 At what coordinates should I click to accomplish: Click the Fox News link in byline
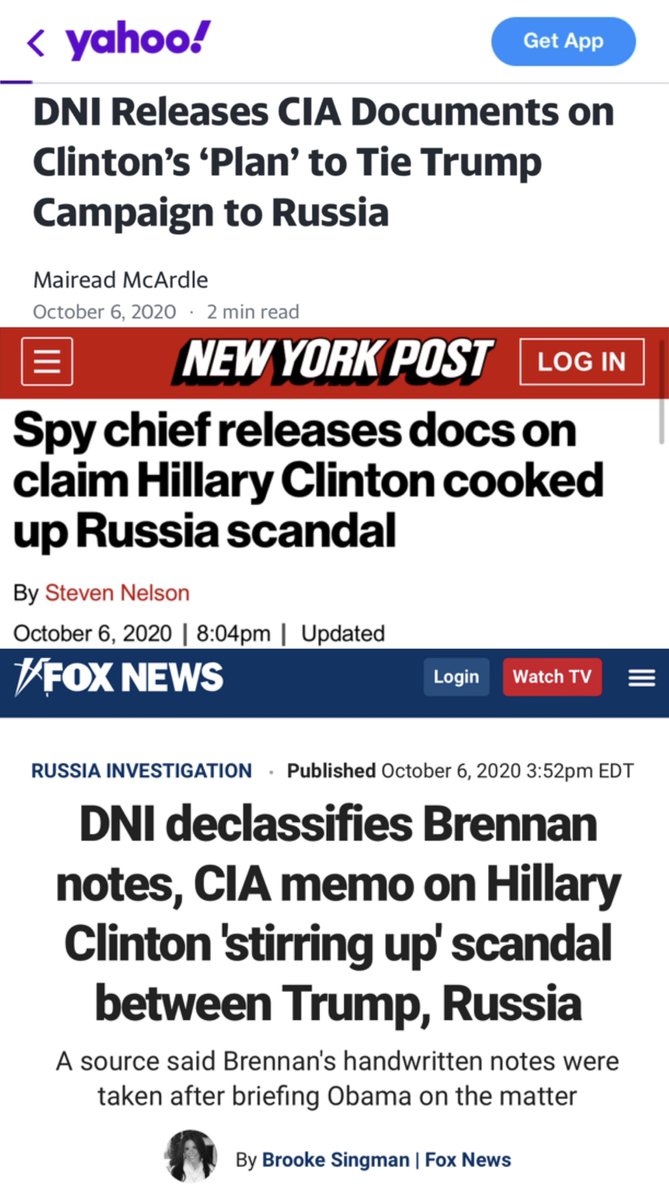pos(468,1160)
